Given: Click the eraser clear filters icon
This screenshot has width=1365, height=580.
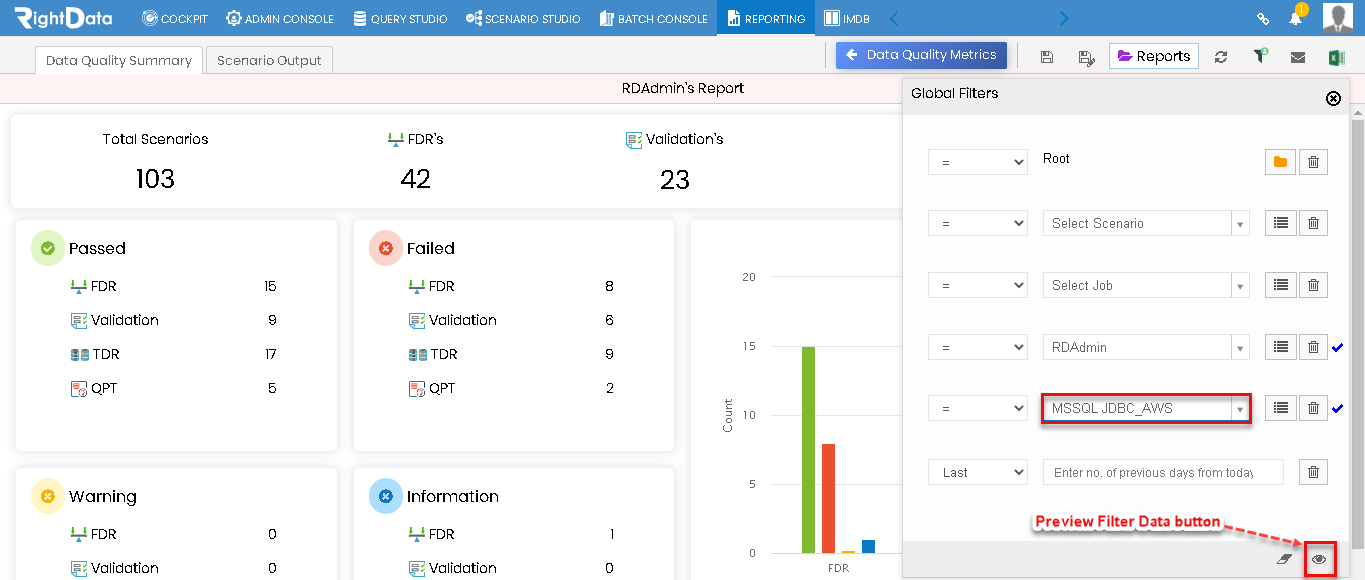Looking at the screenshot, I should click(1285, 560).
